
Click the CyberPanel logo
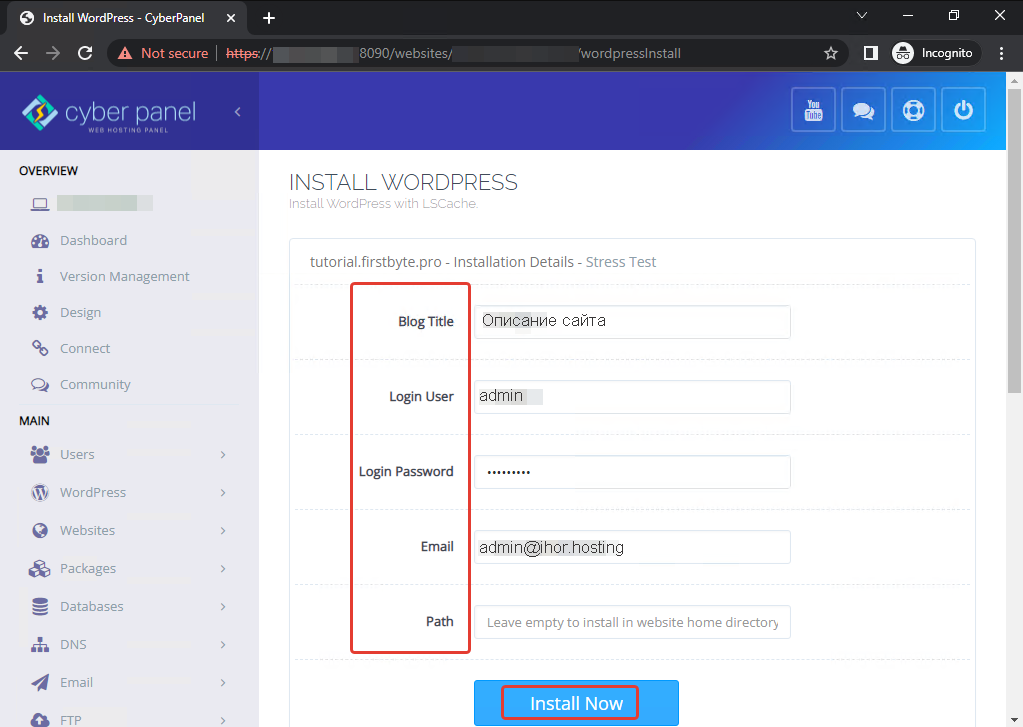108,113
